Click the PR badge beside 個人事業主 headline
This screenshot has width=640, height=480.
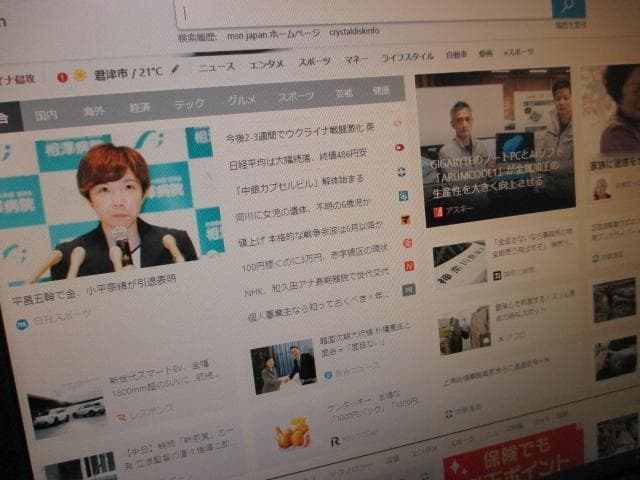(408, 290)
